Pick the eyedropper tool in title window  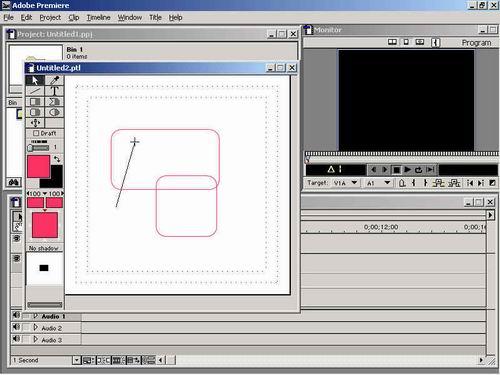coord(54,80)
